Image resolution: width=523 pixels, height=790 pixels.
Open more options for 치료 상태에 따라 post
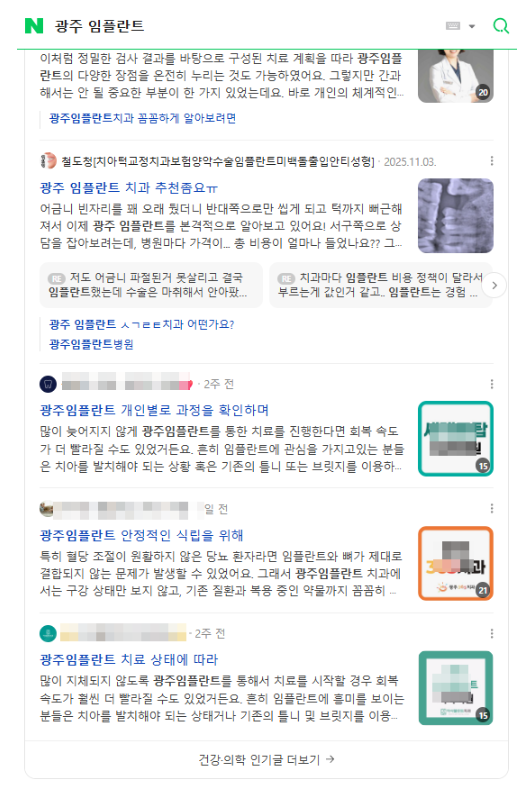(491, 633)
